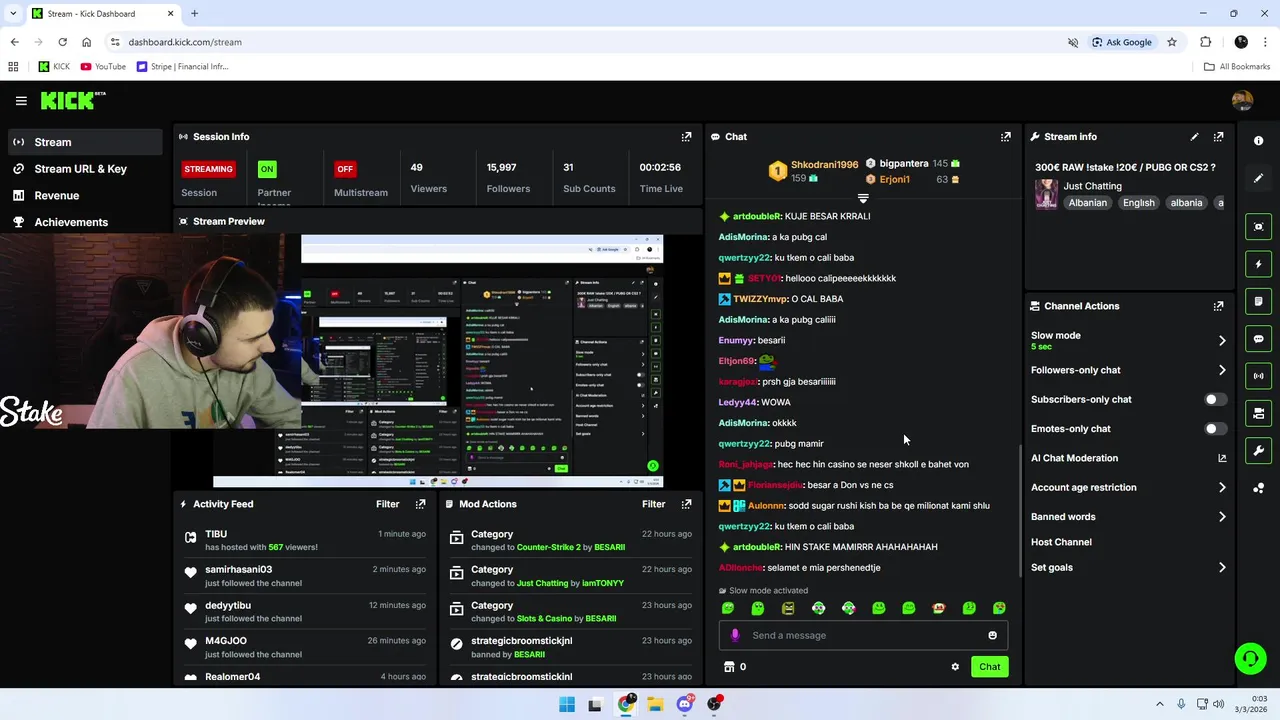Click the purple microphone icon in chat input
The height and width of the screenshot is (720, 1280).
pos(735,635)
